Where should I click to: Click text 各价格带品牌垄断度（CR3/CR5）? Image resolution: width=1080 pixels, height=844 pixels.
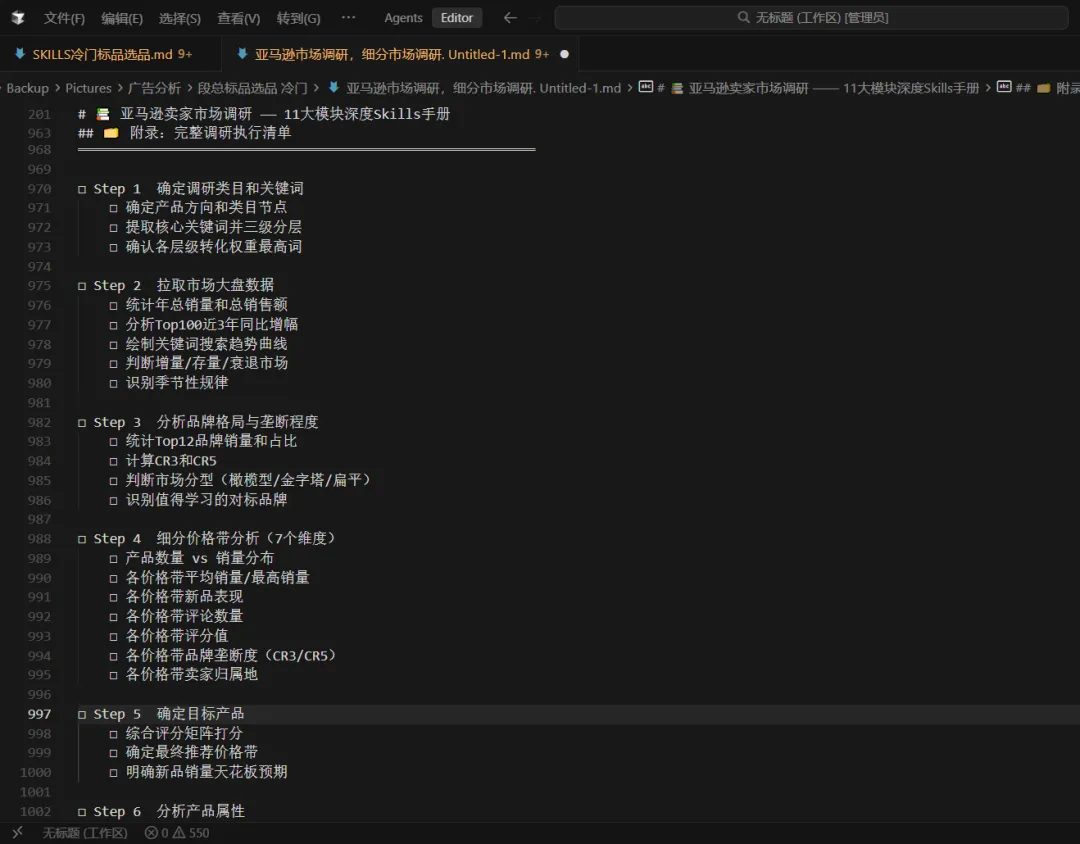click(231, 655)
